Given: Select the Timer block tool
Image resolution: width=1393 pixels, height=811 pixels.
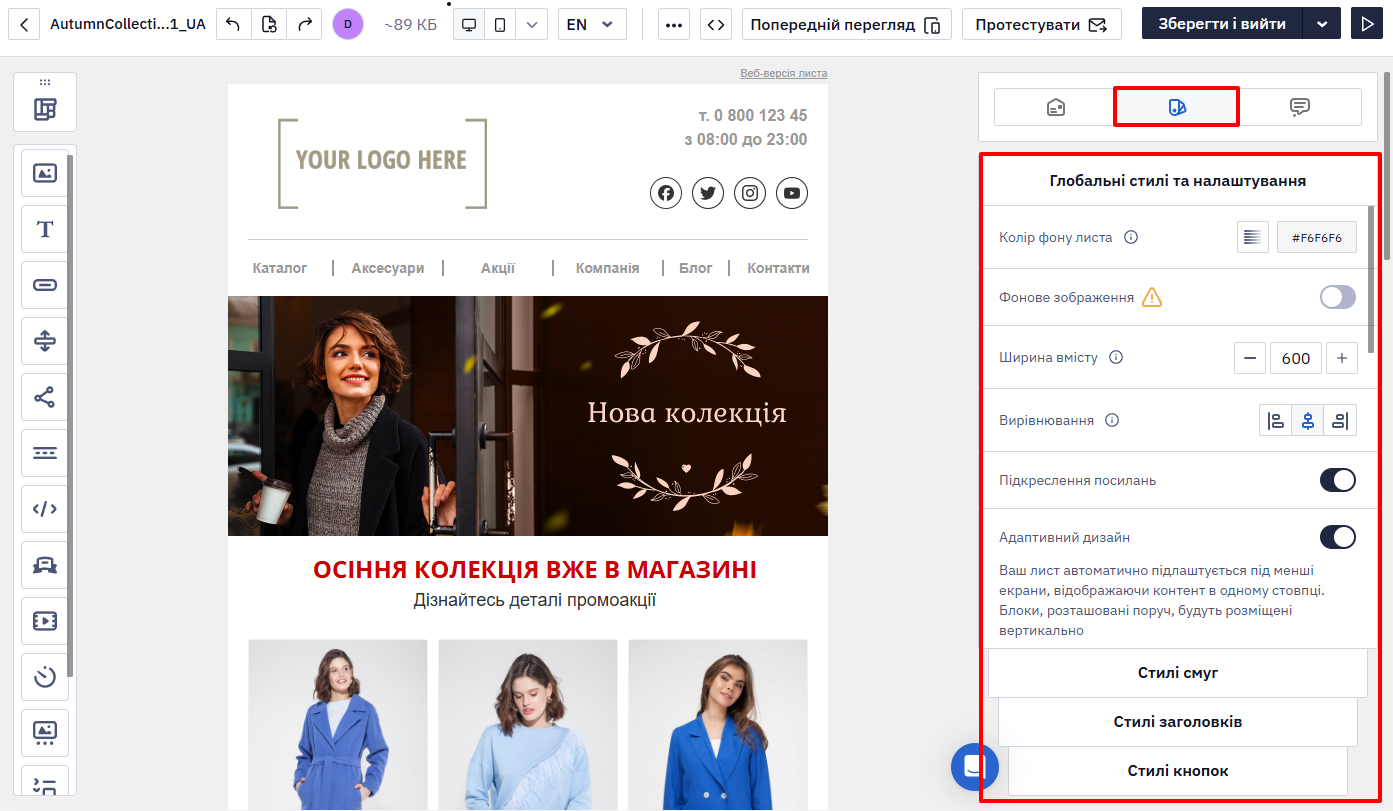Looking at the screenshot, I should point(45,677).
